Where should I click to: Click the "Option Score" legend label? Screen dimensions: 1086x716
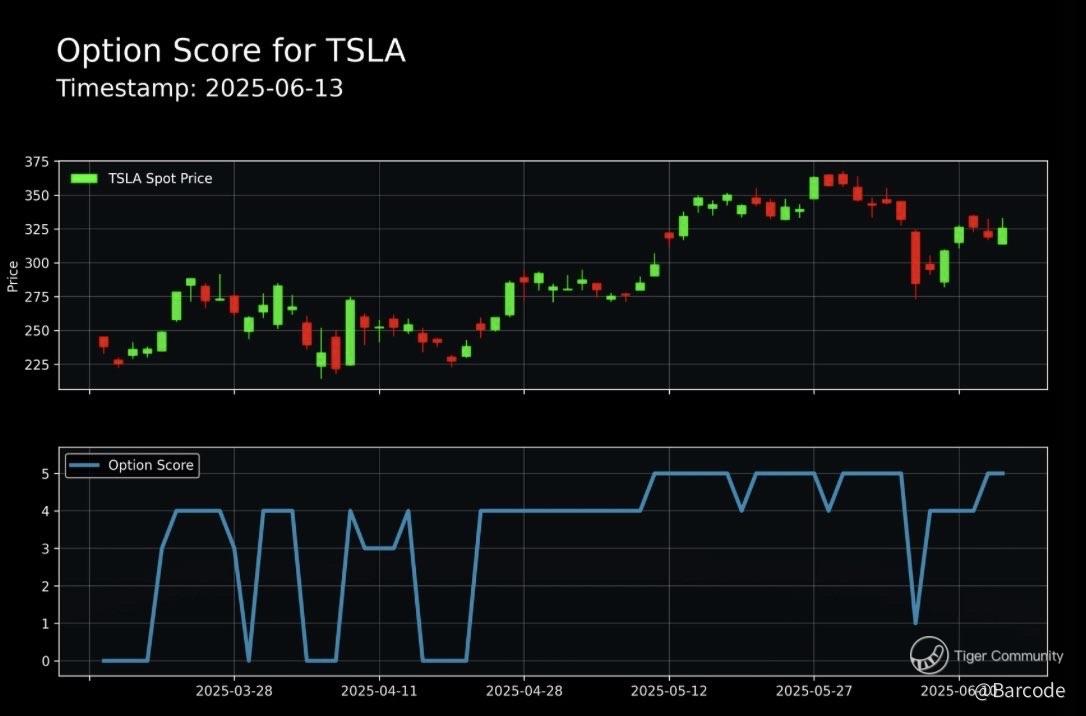151,465
